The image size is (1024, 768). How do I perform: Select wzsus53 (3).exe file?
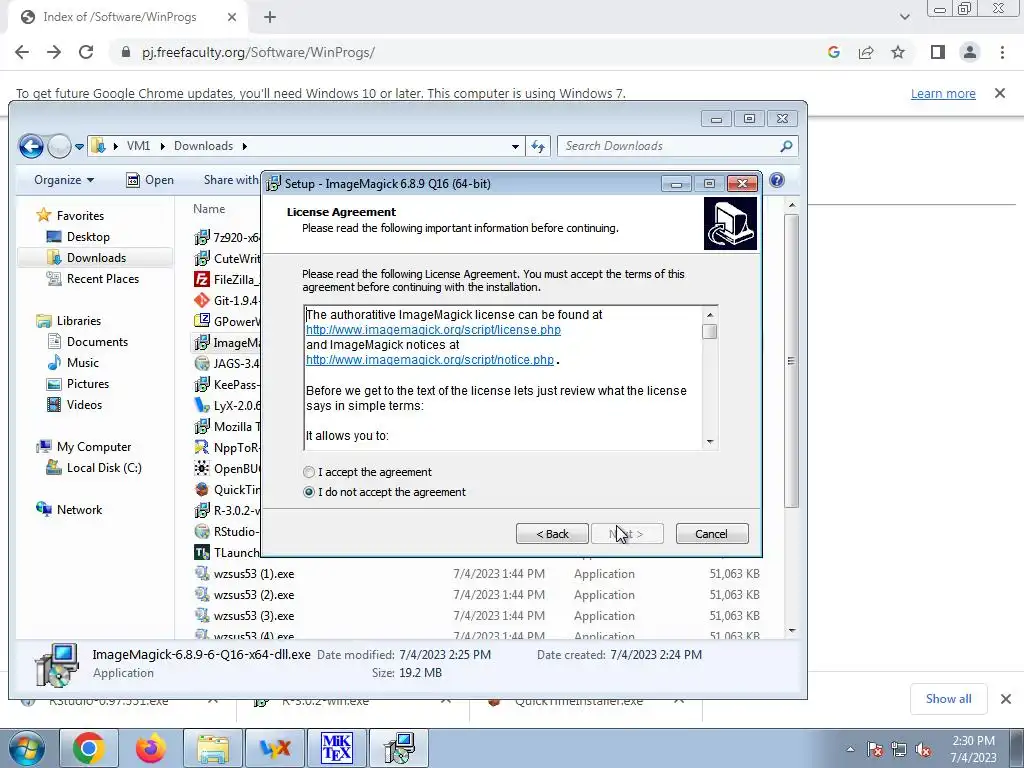(253, 616)
